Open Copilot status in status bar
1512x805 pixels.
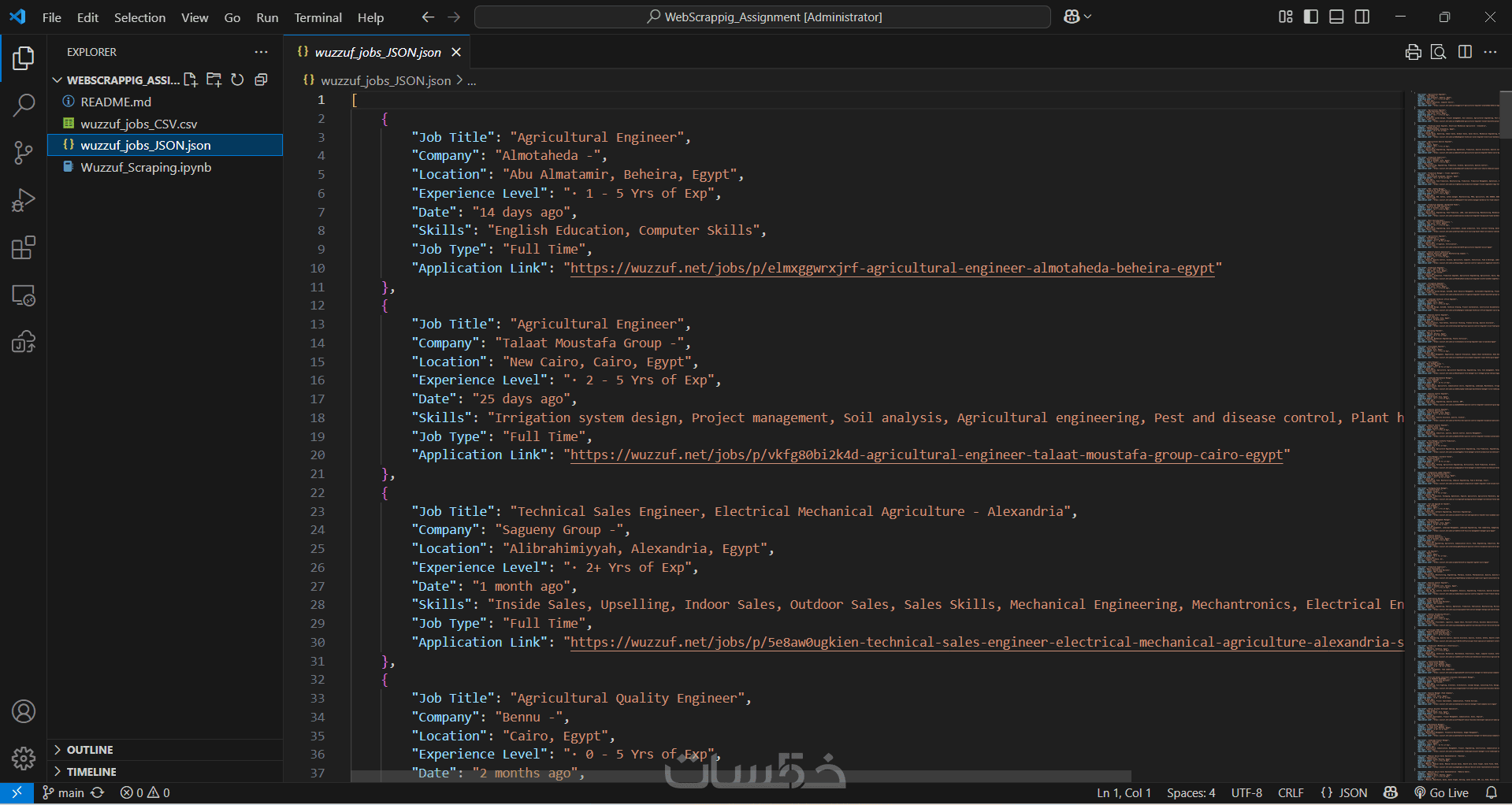click(x=1391, y=793)
